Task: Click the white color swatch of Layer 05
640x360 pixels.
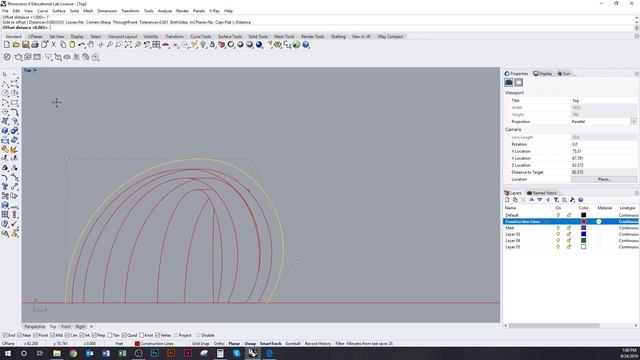Action: (x=583, y=247)
